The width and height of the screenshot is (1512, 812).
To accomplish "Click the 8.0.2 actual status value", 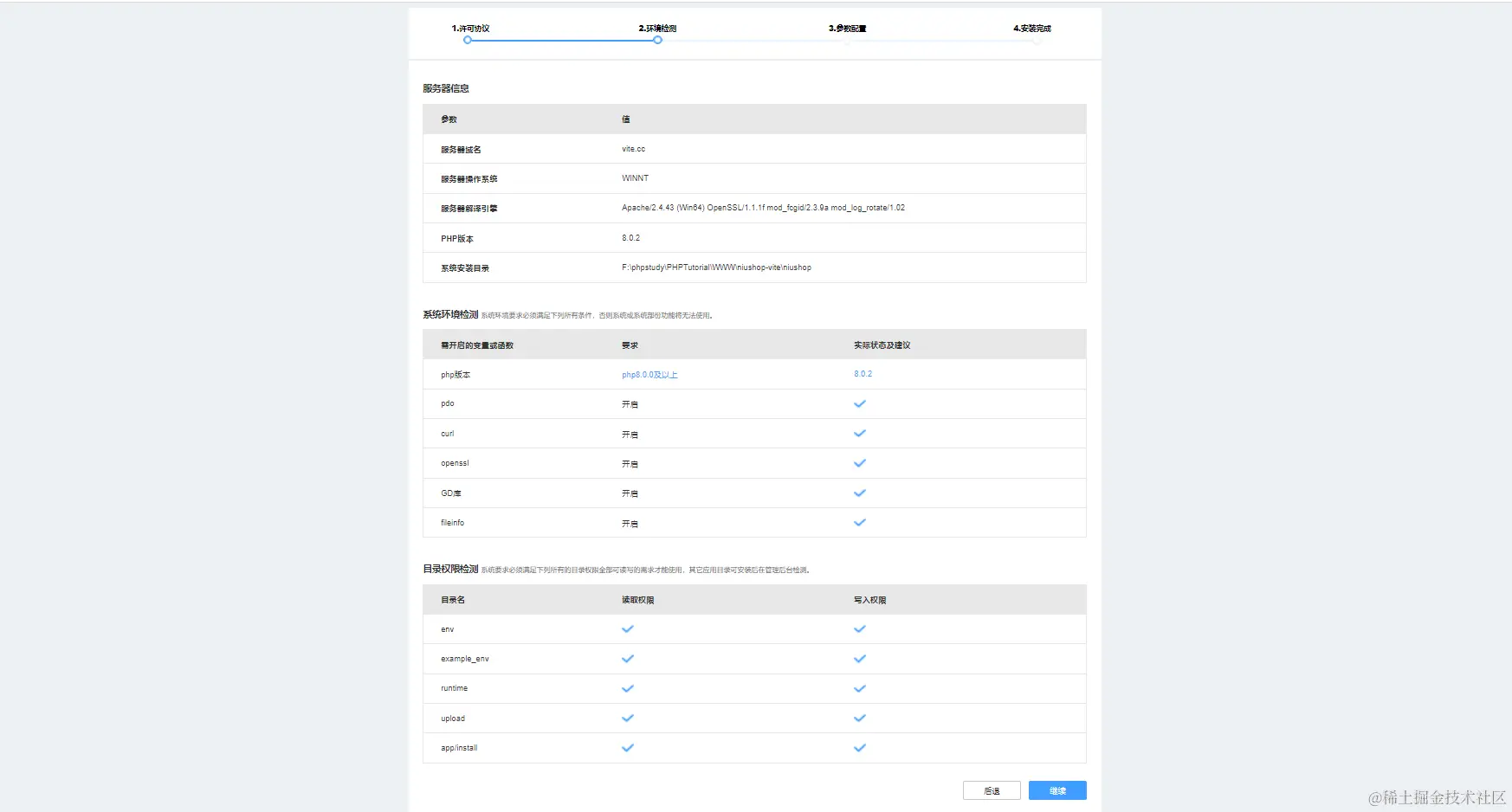I will (863, 374).
